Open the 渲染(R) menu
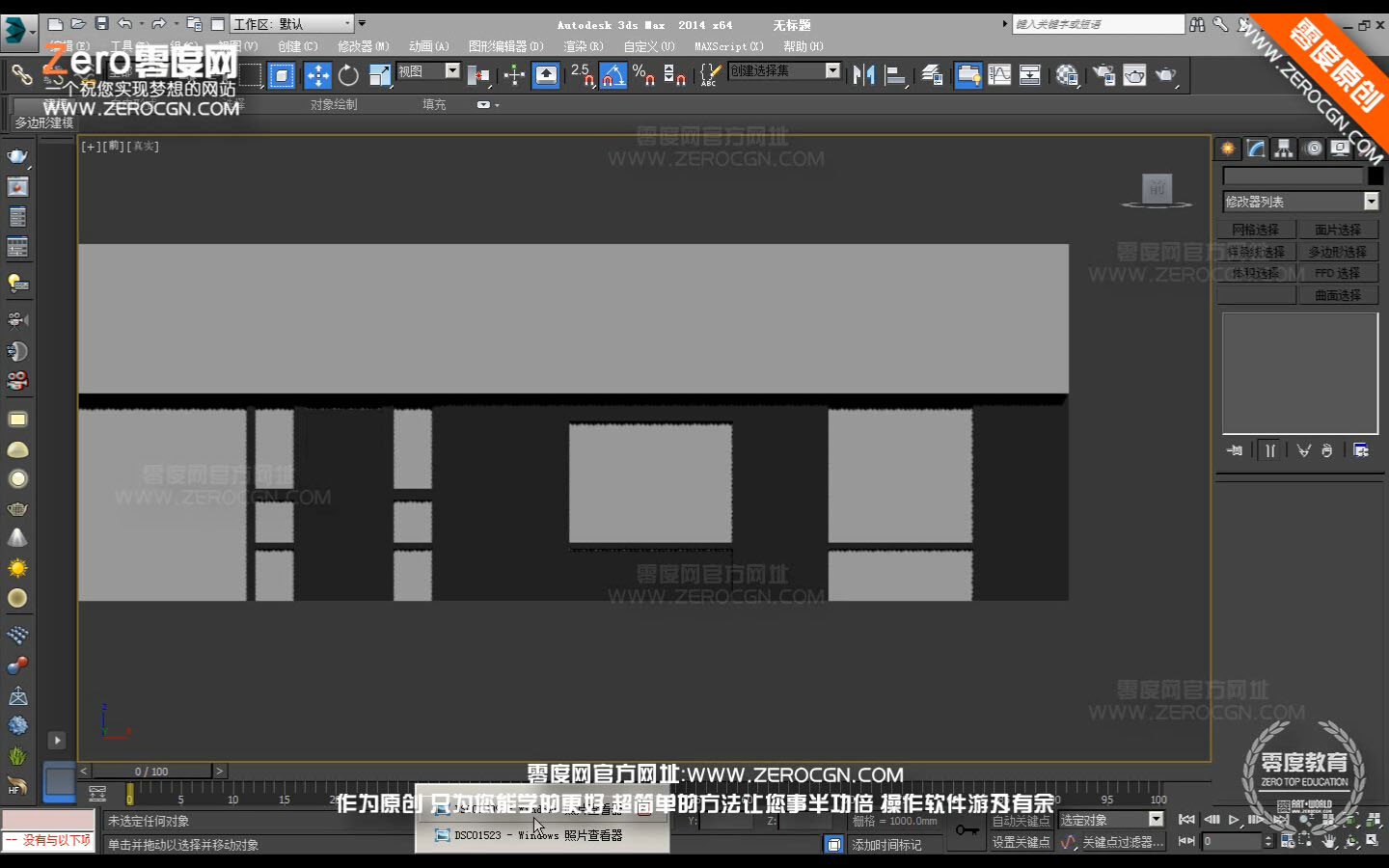The image size is (1389, 868). coord(584,46)
